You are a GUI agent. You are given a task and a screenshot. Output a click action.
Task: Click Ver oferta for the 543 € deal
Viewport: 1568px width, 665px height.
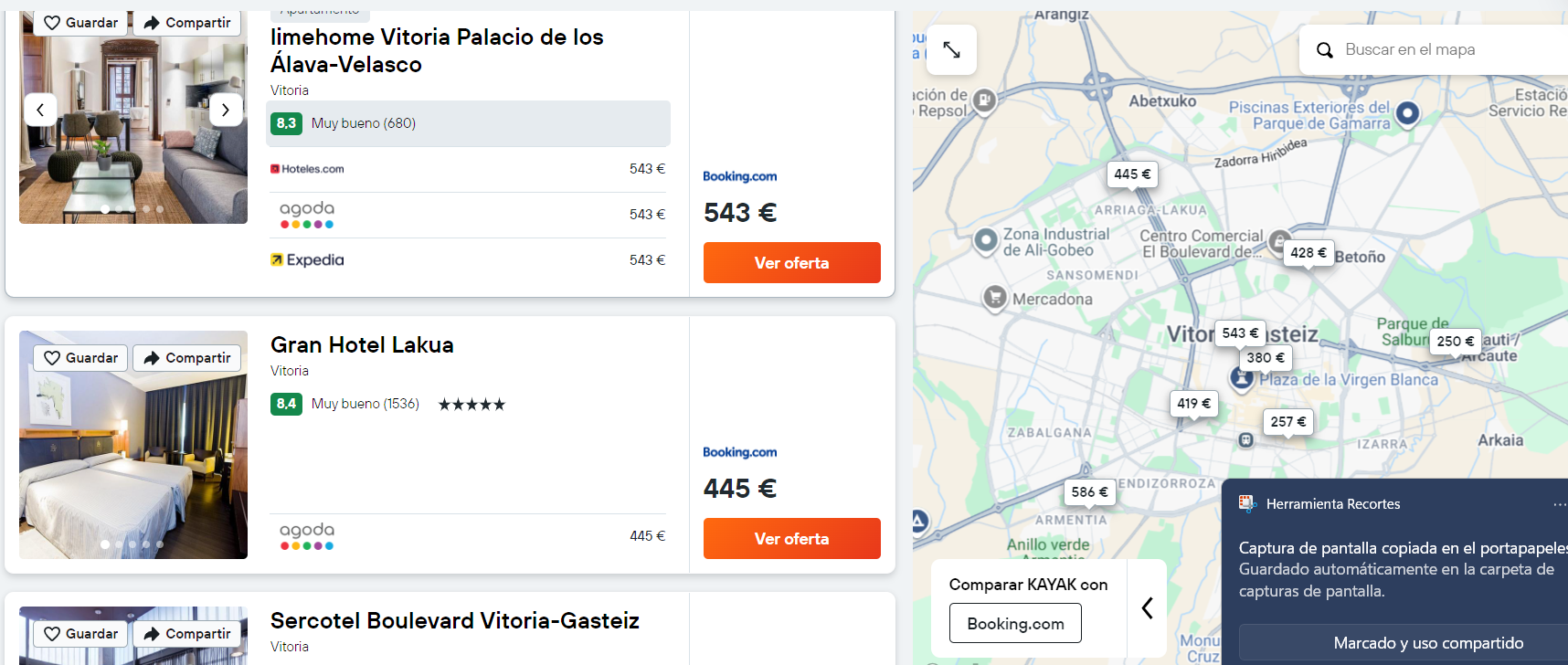791,263
